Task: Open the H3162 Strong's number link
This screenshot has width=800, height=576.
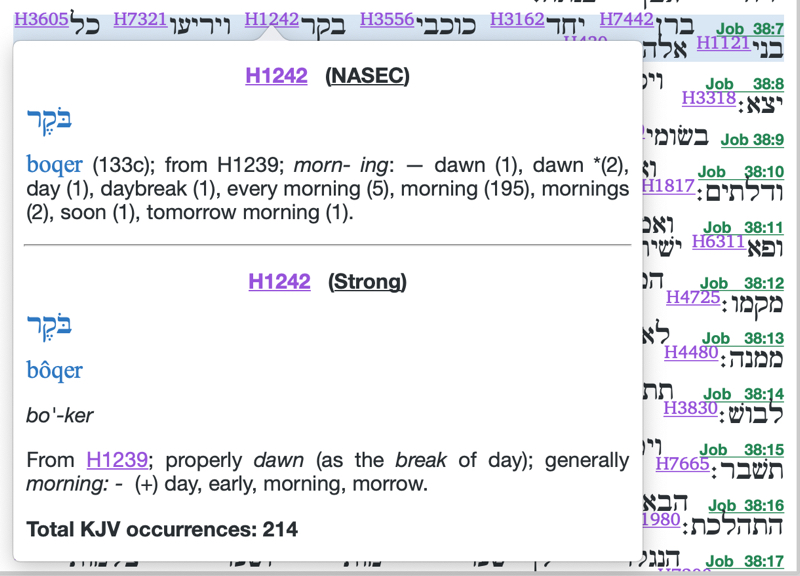Action: [517, 19]
